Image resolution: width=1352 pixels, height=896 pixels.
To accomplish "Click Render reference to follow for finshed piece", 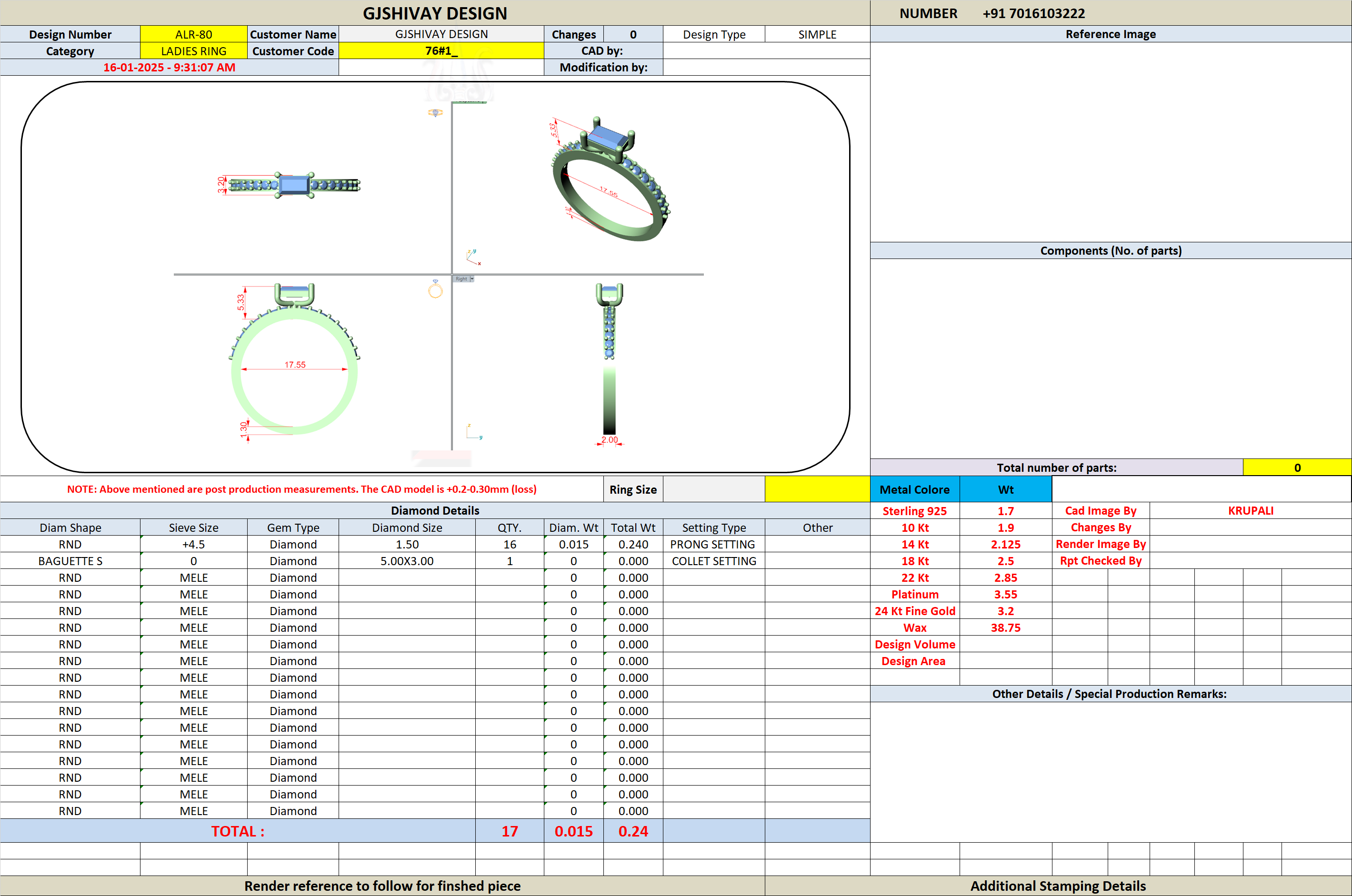I will click(x=382, y=886).
